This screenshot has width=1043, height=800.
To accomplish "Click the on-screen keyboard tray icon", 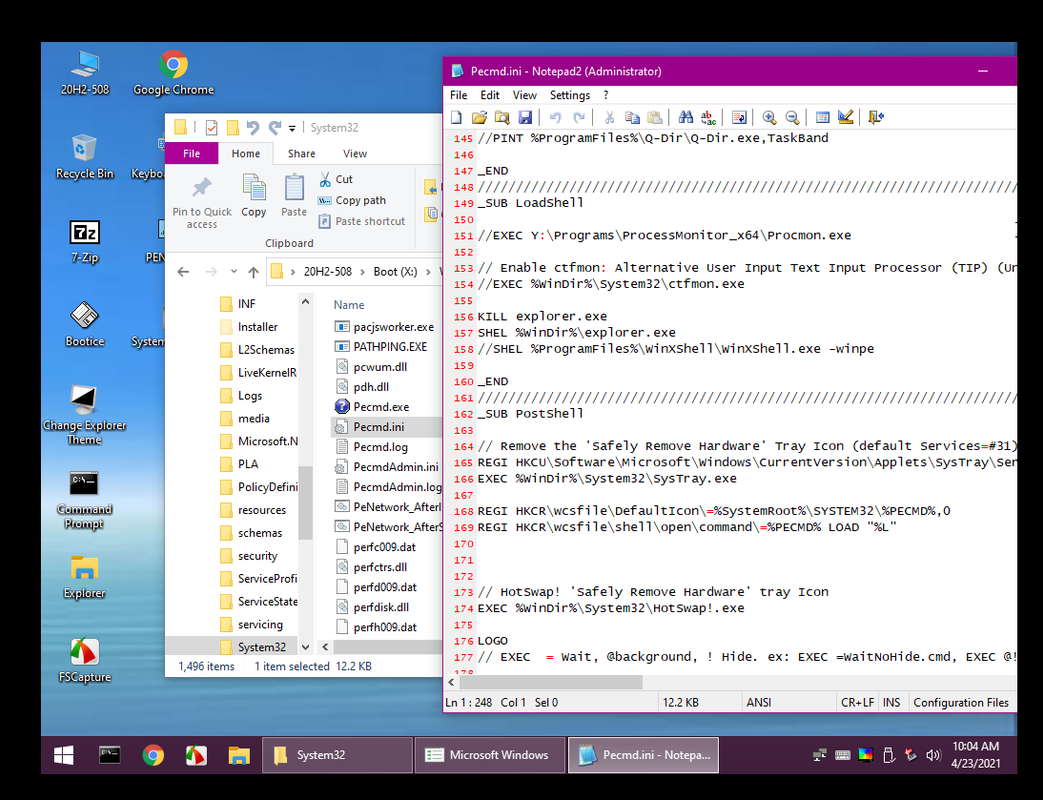I will (843, 755).
